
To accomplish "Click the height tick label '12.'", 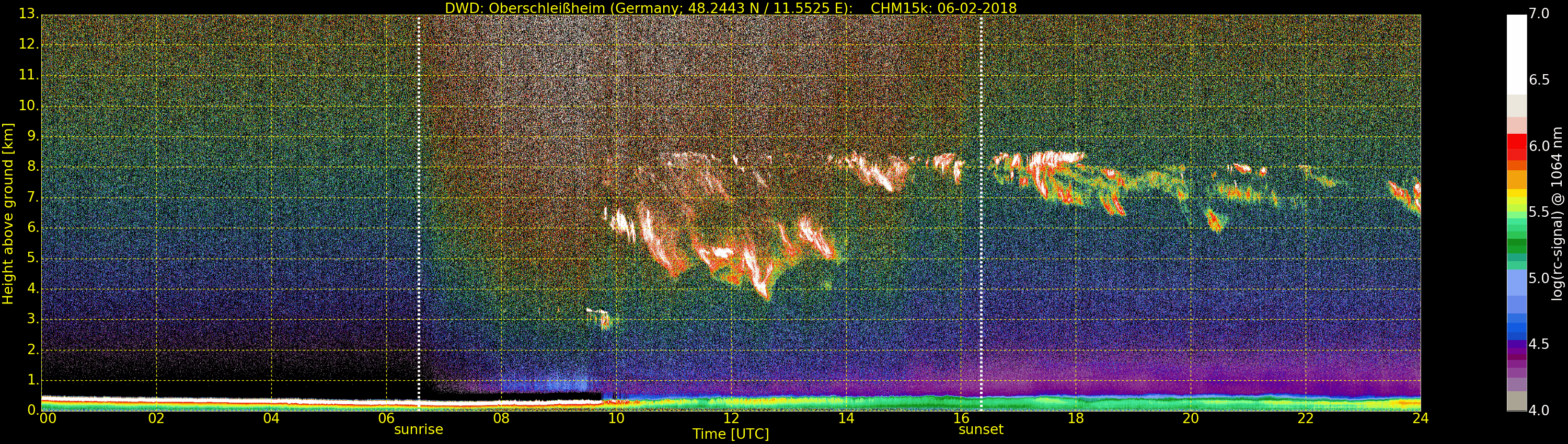I will click(x=29, y=44).
